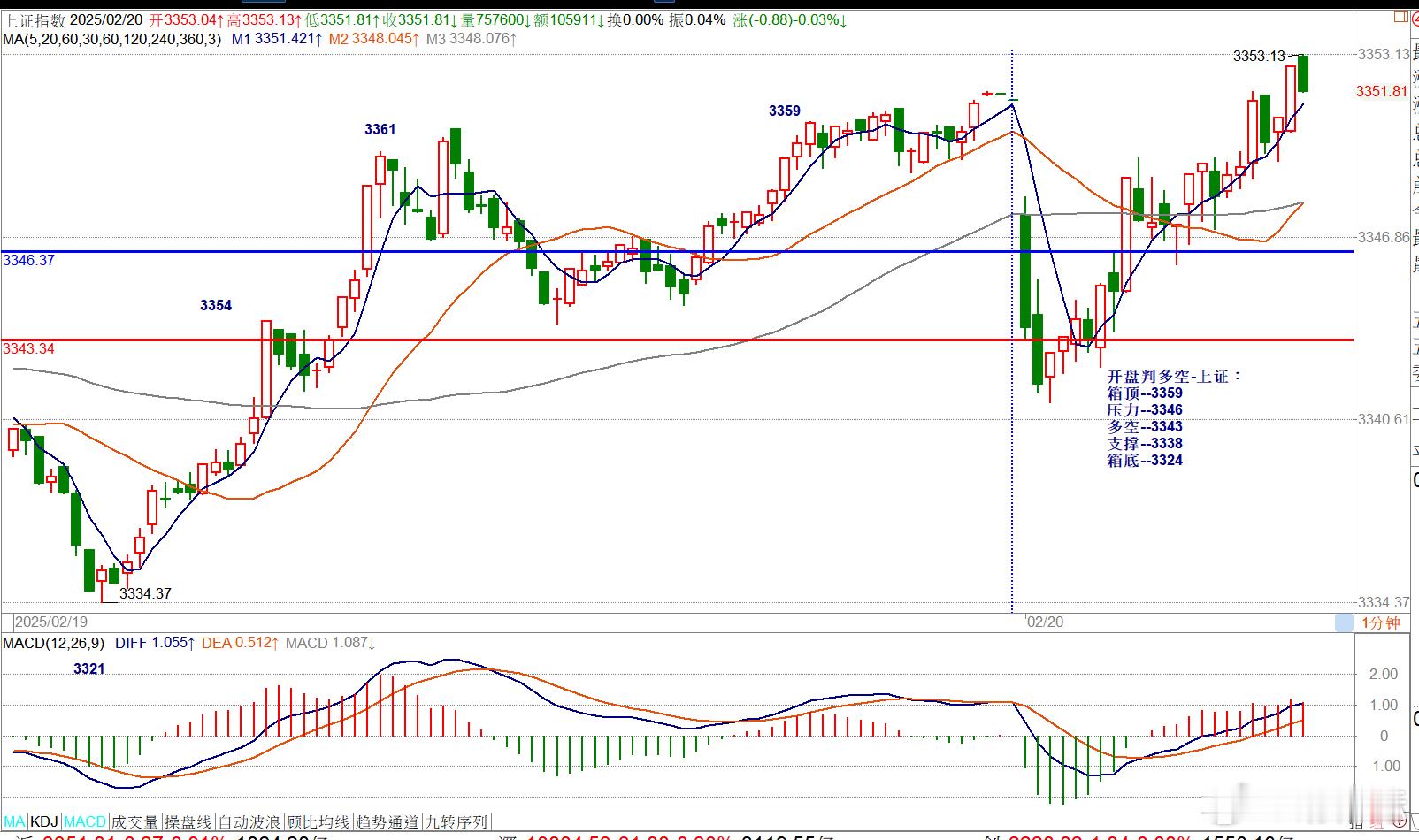Click the 3346.86 price axis label
Screen dimensions: 1419x840
[x=1383, y=237]
